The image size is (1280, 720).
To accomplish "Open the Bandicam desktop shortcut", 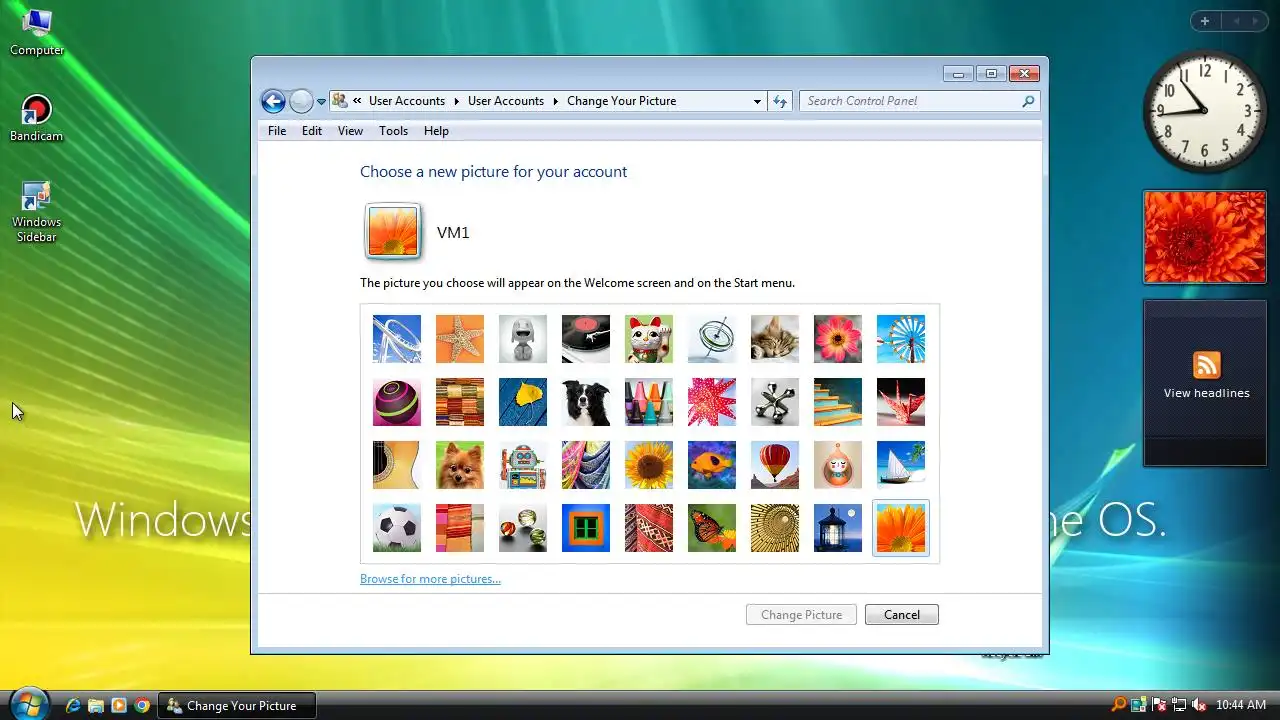I will coord(37,118).
